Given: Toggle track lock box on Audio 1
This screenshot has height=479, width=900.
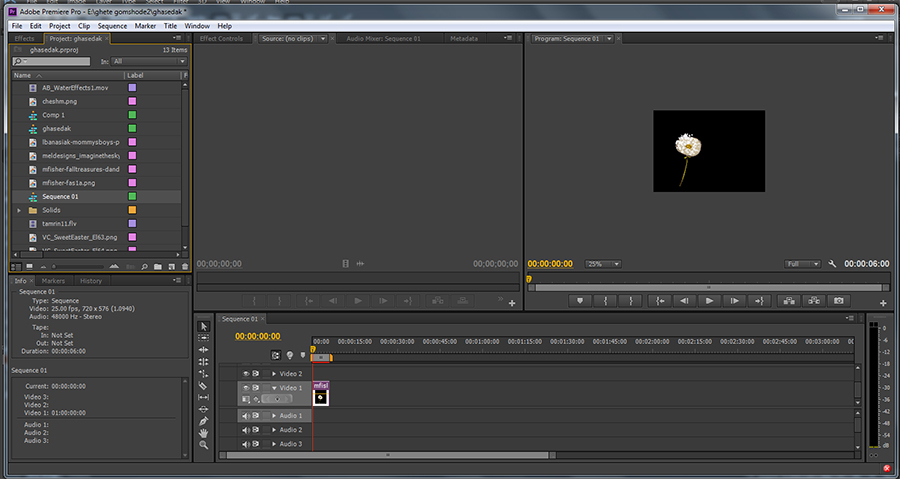Looking at the screenshot, I should point(266,415).
